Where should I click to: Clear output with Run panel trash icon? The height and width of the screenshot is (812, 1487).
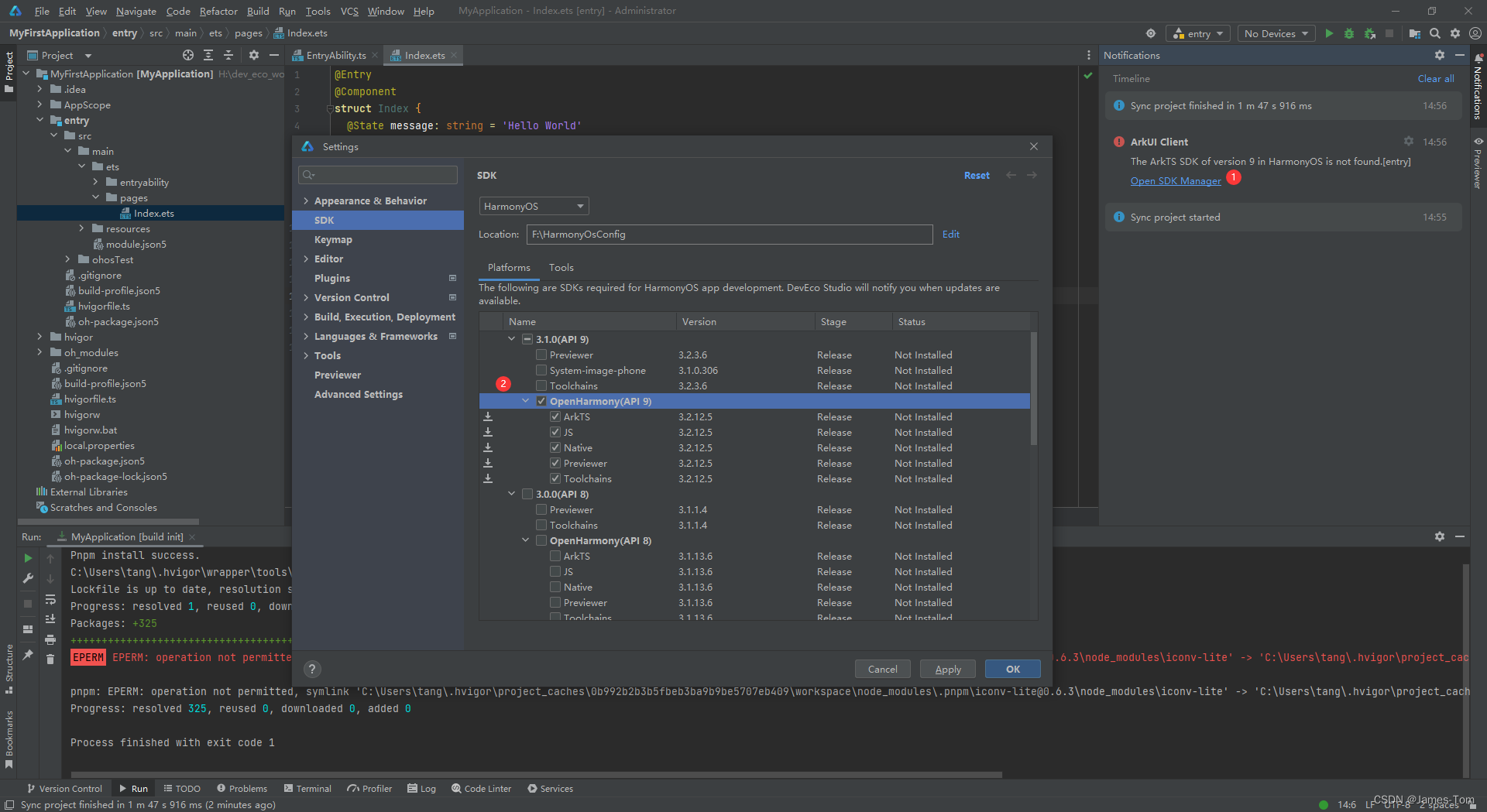(x=50, y=660)
